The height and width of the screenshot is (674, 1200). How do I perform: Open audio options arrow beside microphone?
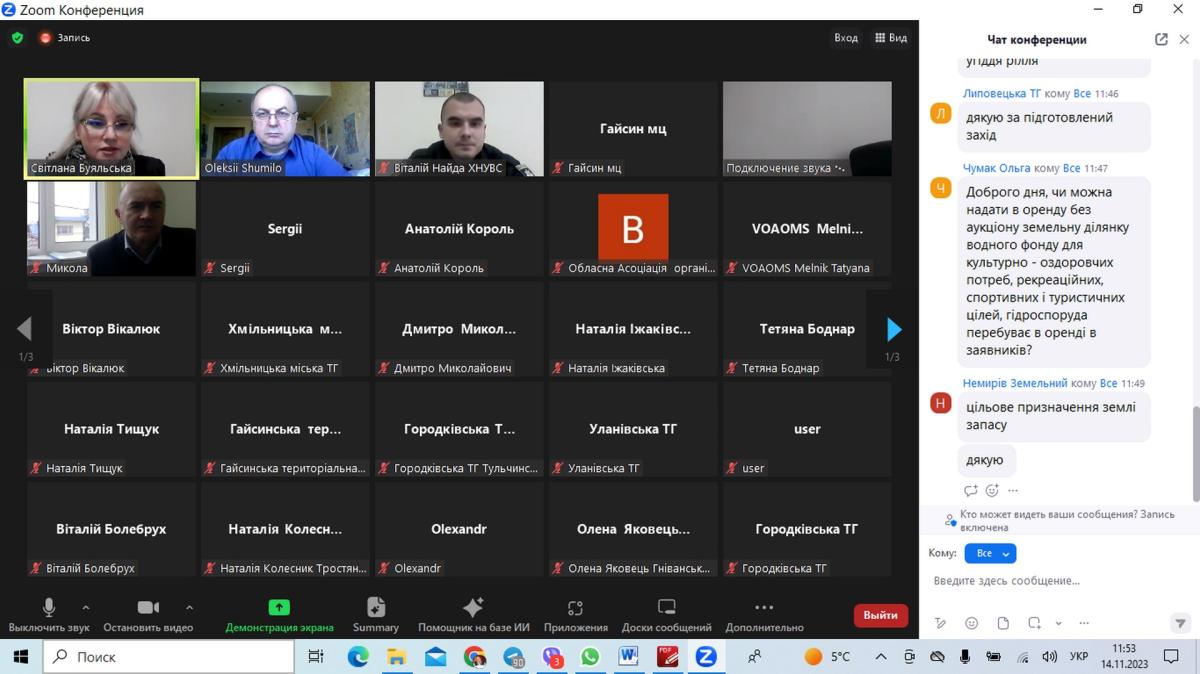coord(86,607)
